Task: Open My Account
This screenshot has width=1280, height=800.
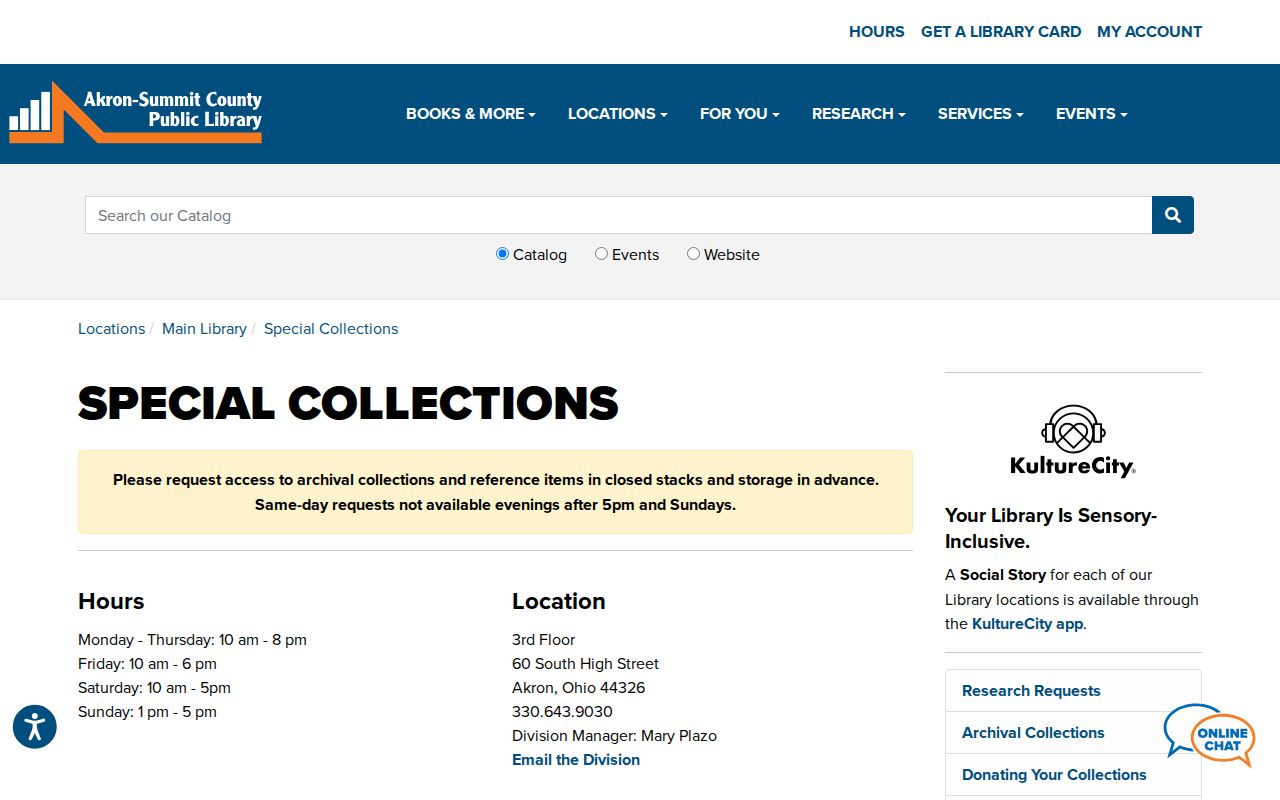Action: click(1150, 32)
